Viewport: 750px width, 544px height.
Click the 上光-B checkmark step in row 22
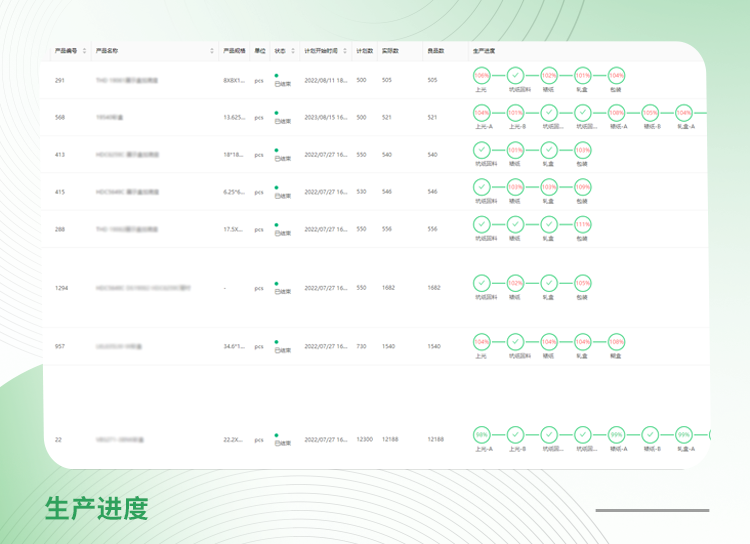(515, 435)
